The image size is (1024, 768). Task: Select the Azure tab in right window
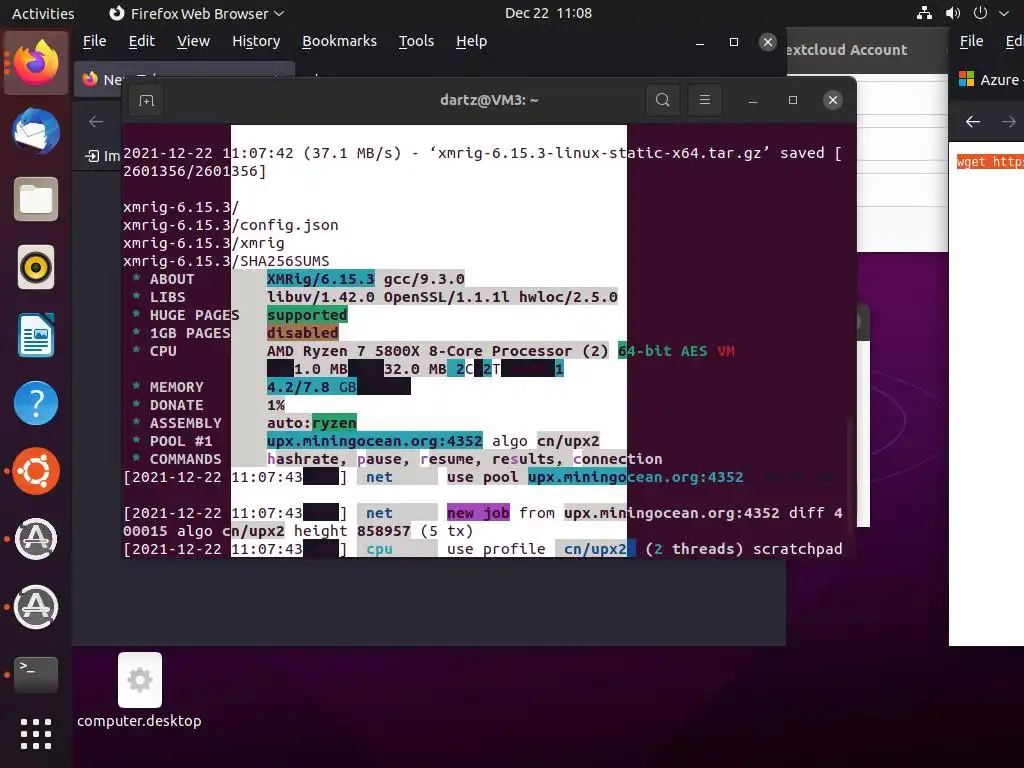(x=989, y=80)
